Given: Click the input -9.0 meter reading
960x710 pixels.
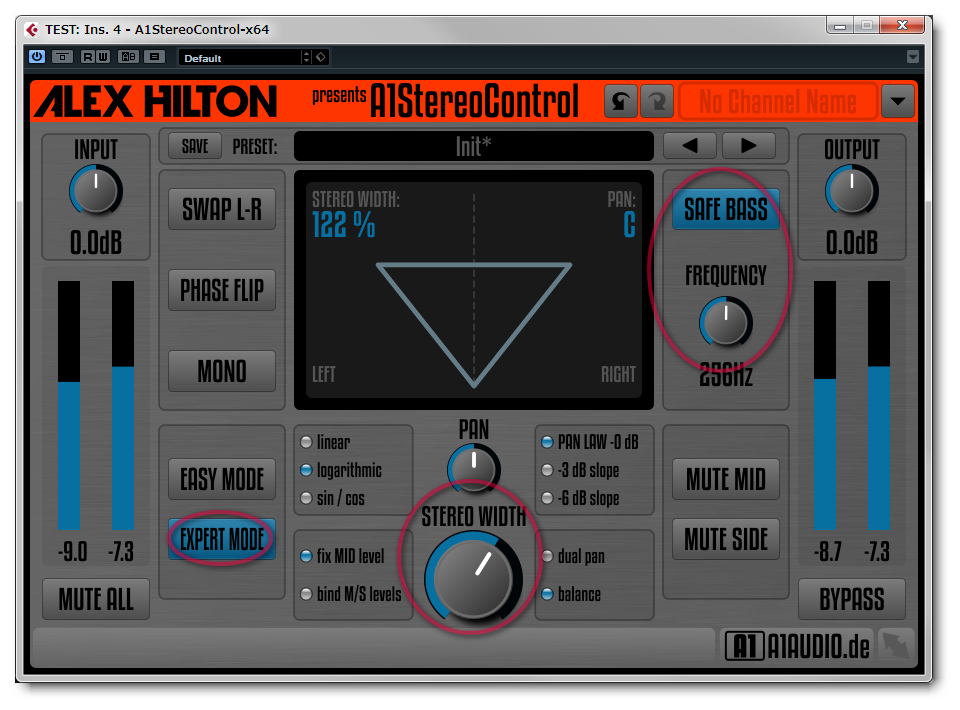Looking at the screenshot, I should tap(73, 551).
